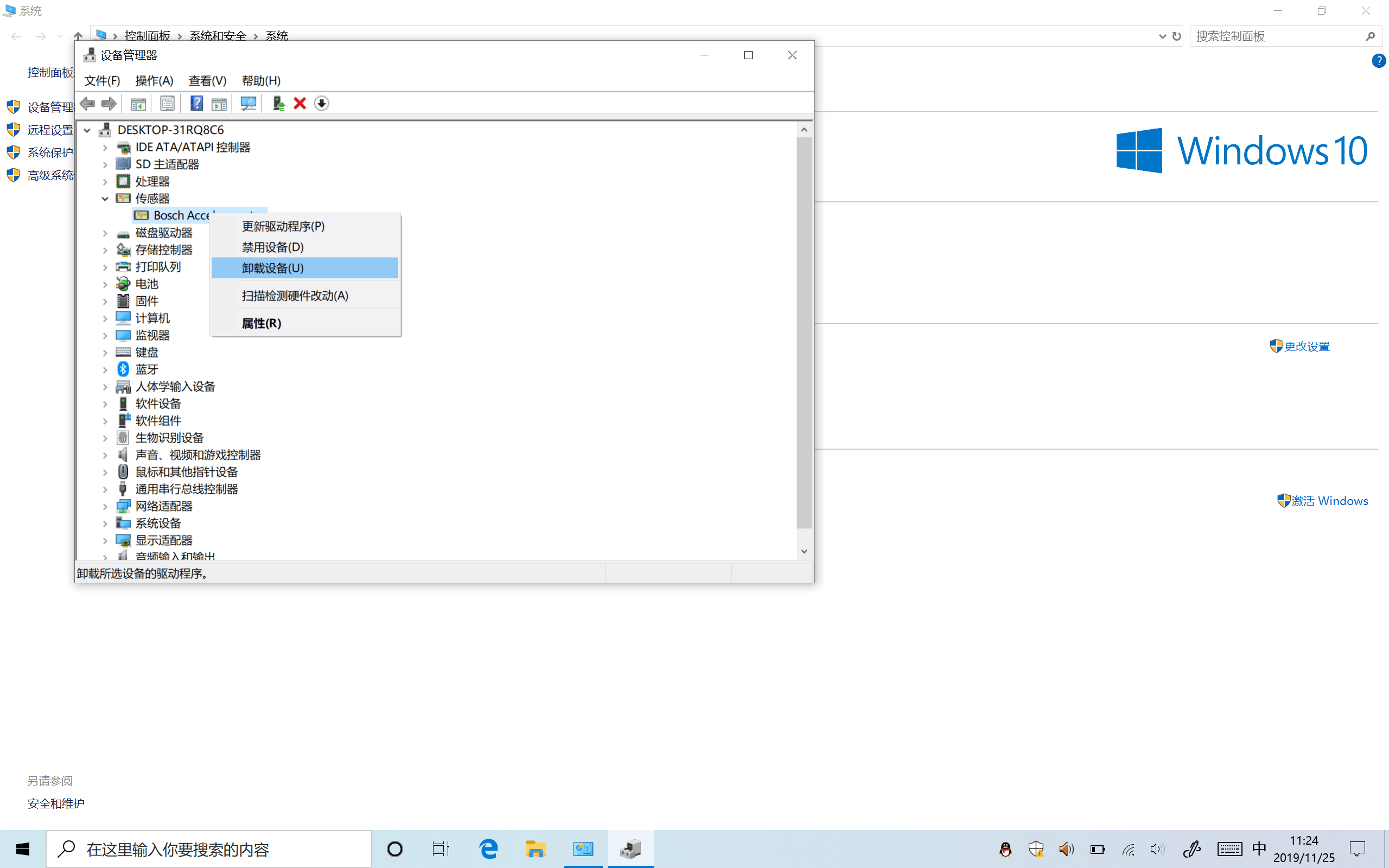
Task: Click the 更改设置 link
Action: pos(1306,346)
